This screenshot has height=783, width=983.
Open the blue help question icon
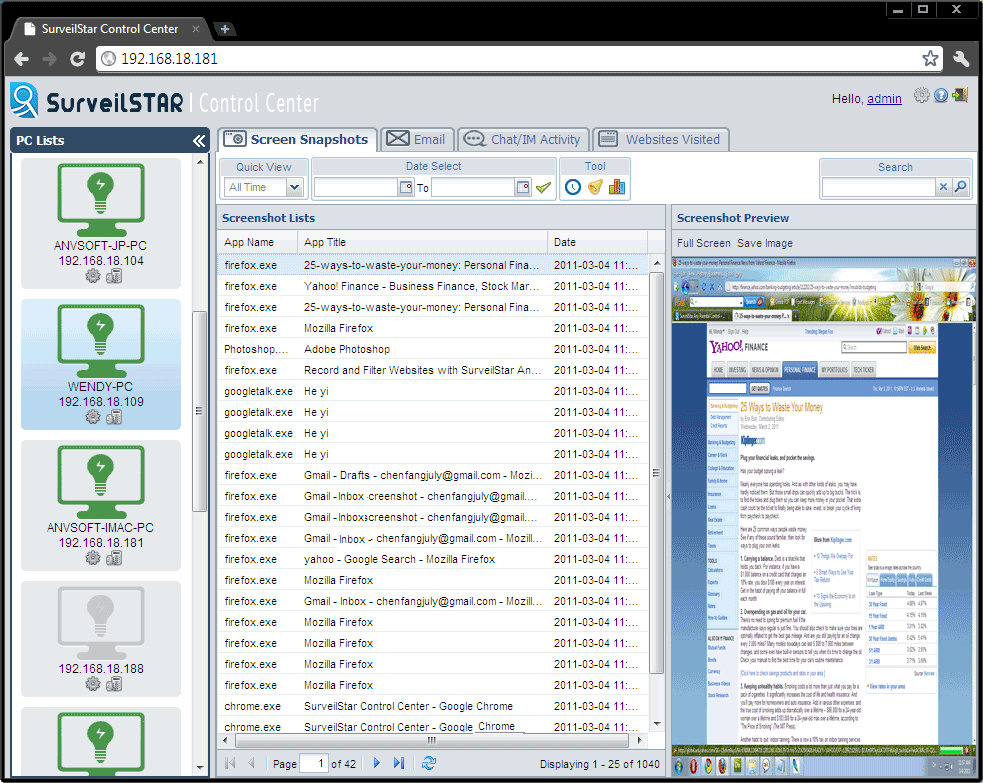940,95
